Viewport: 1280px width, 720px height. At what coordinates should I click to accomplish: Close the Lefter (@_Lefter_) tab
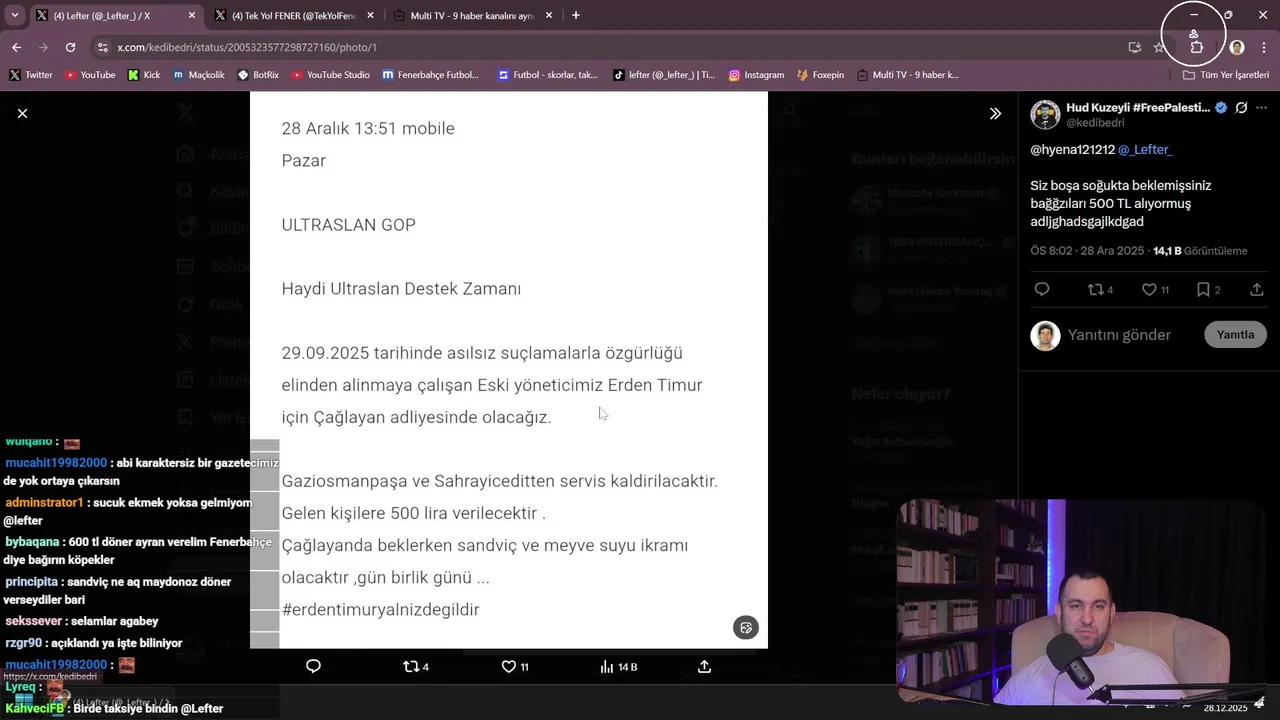coord(192,16)
